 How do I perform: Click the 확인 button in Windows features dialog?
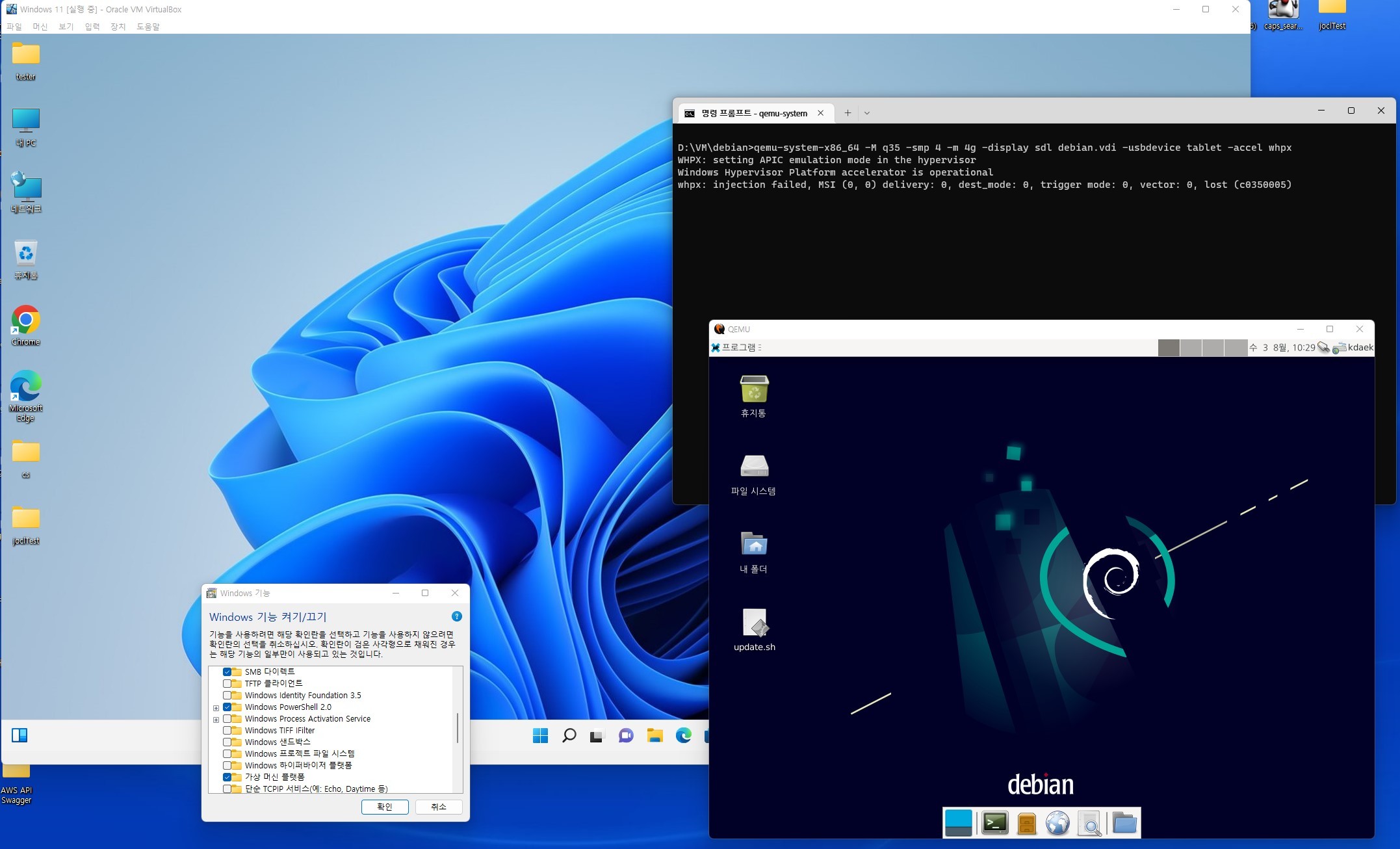[x=385, y=807]
